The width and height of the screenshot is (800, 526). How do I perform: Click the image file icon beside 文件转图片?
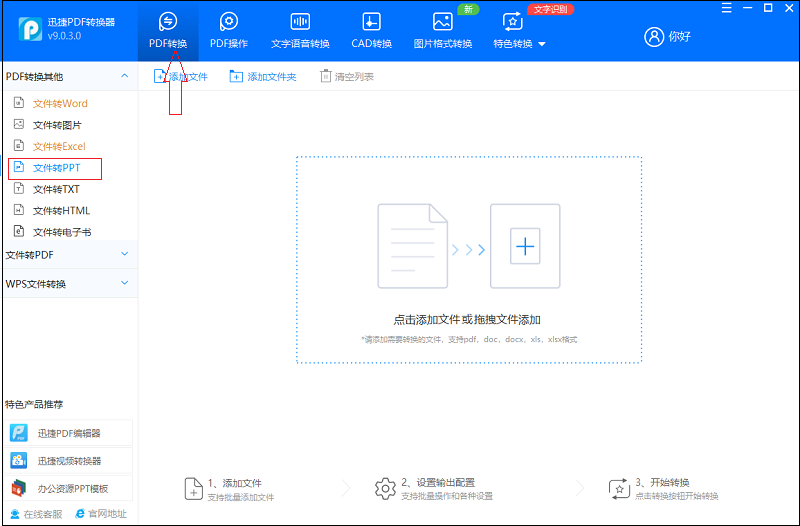point(19,124)
